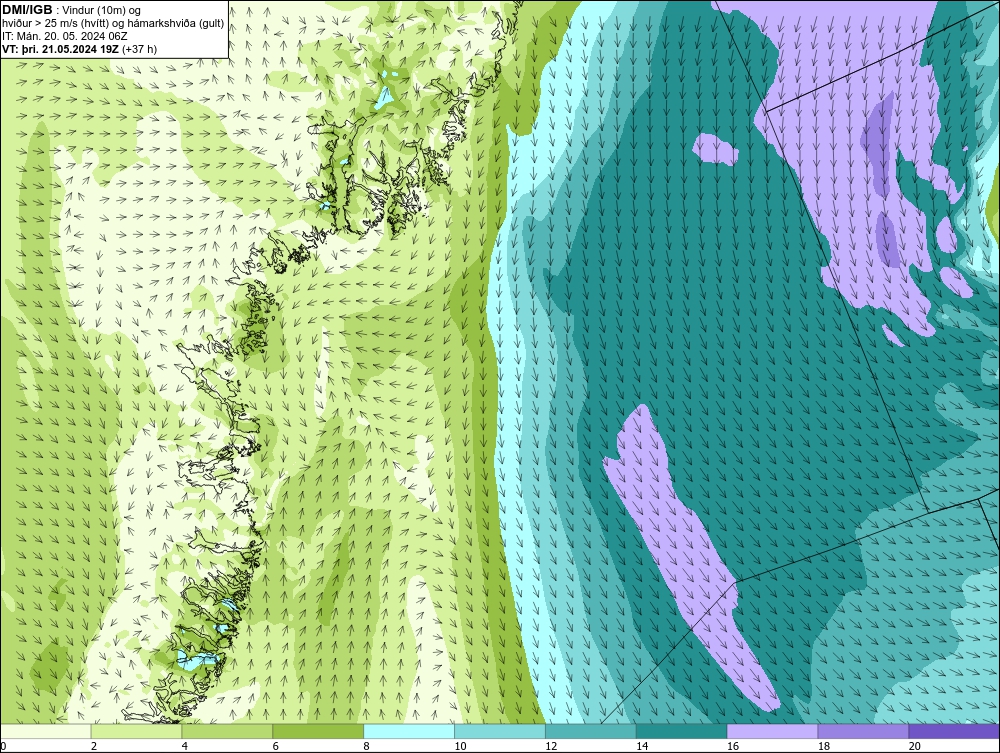Viewport: 1000px width, 753px height.
Task: Click the 12–14 m/s teal legend swatch
Action: point(591,731)
